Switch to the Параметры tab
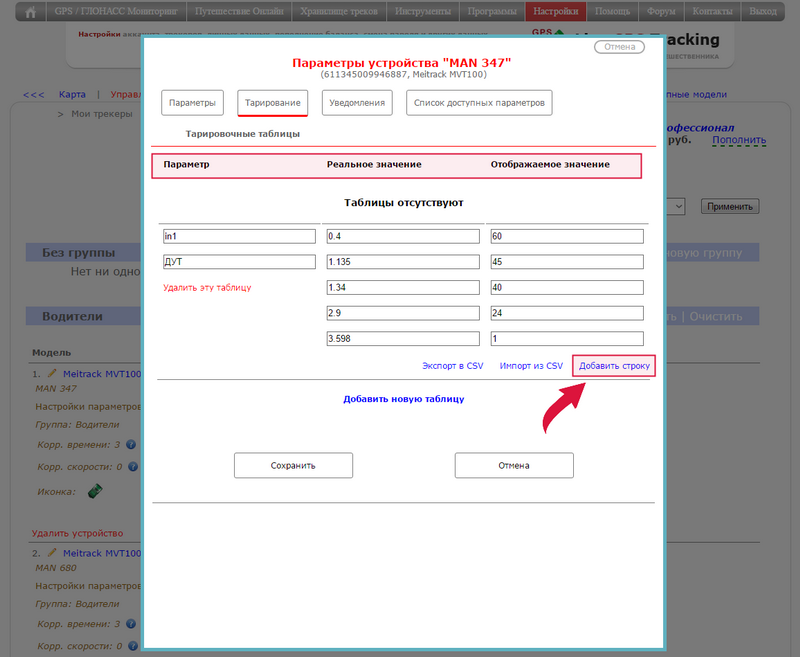 (x=192, y=103)
